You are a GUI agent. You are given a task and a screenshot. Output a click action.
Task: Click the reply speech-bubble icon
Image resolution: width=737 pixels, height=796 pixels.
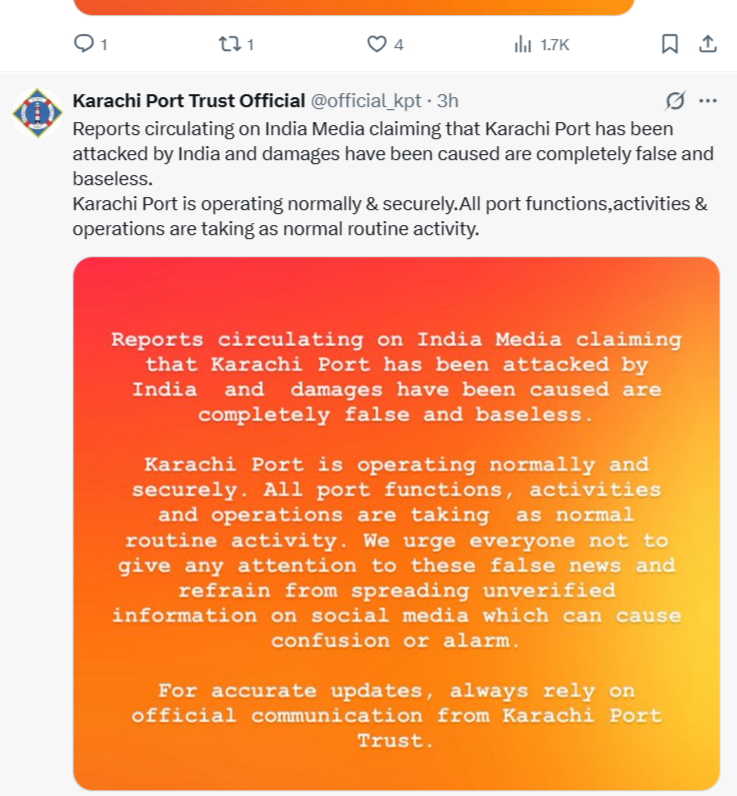(84, 44)
